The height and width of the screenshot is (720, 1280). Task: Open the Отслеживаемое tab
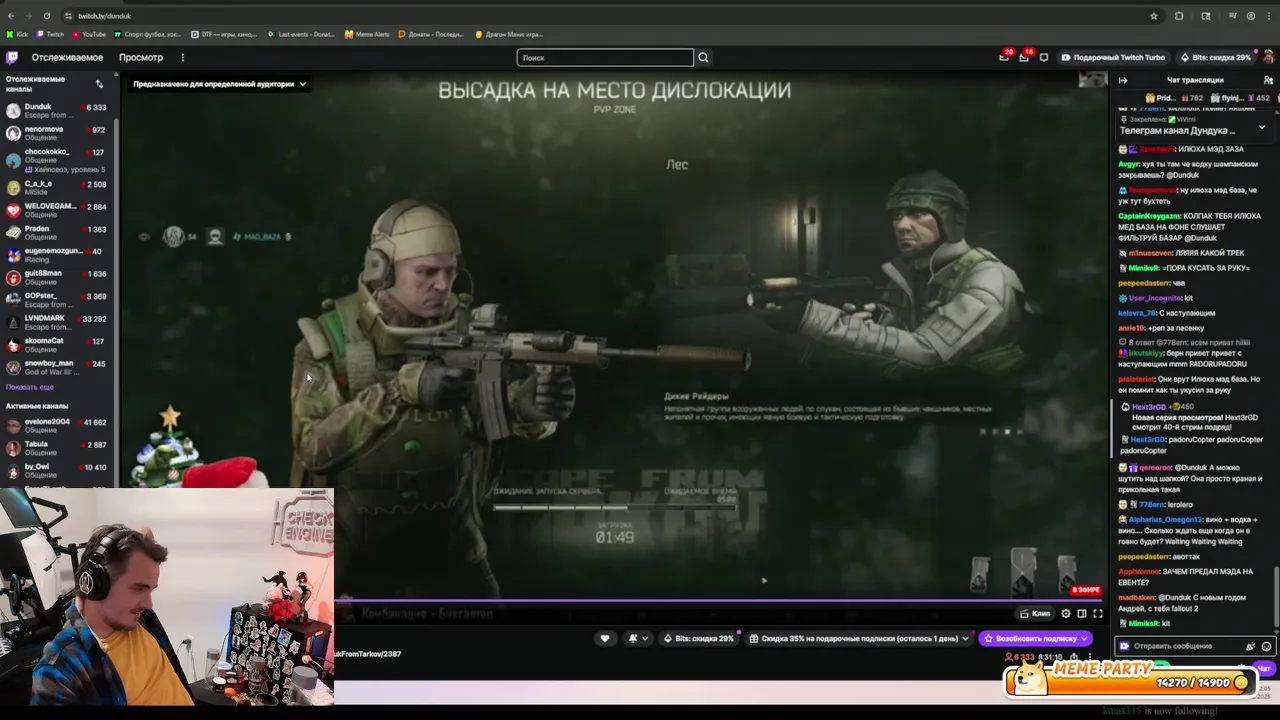coord(67,57)
